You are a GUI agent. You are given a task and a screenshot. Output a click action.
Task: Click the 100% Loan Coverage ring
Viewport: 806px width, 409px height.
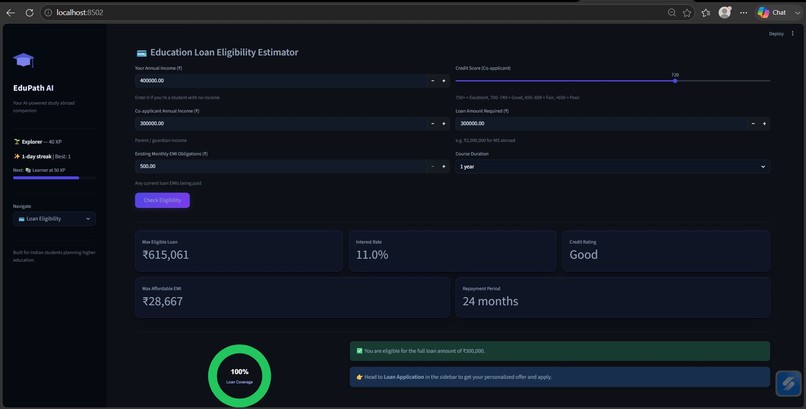pos(240,376)
